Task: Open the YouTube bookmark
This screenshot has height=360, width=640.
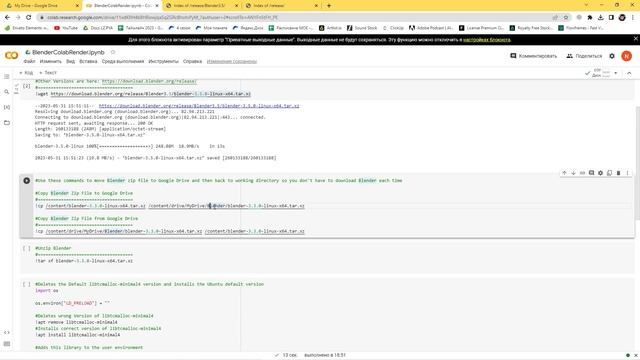Action: click(66, 28)
